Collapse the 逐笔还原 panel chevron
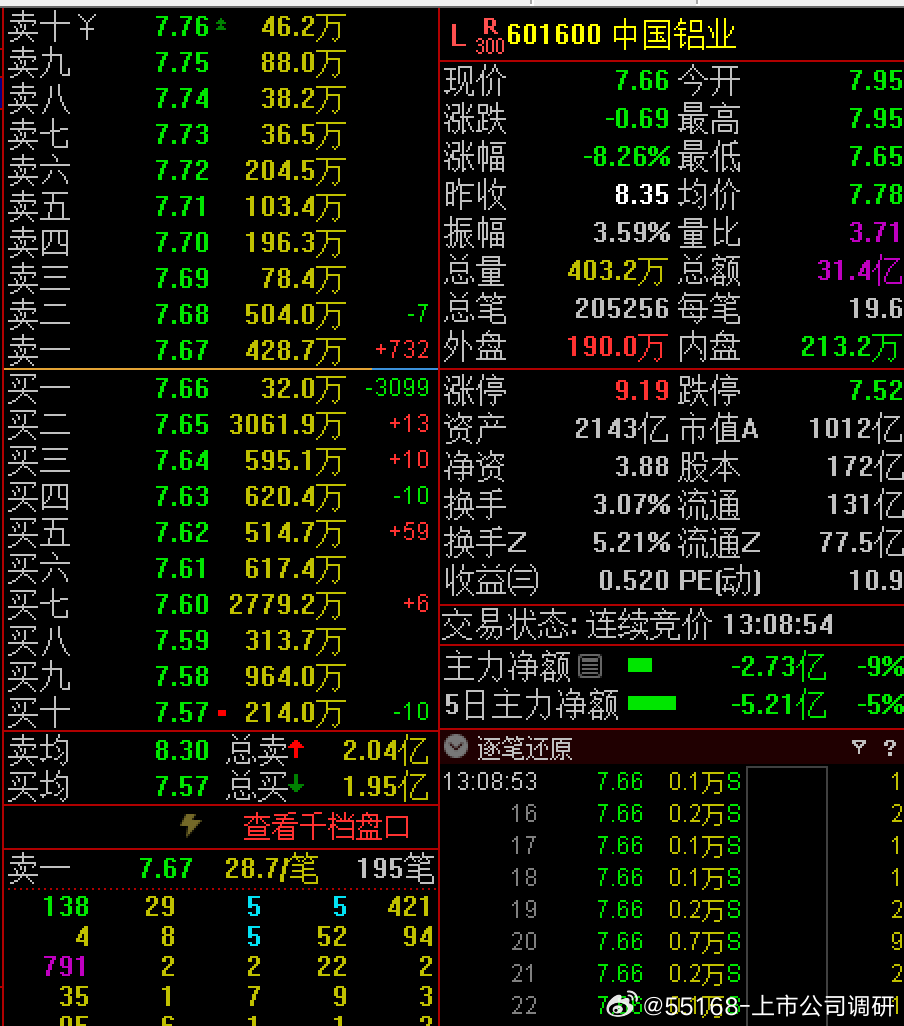The width and height of the screenshot is (904, 1026). point(456,746)
